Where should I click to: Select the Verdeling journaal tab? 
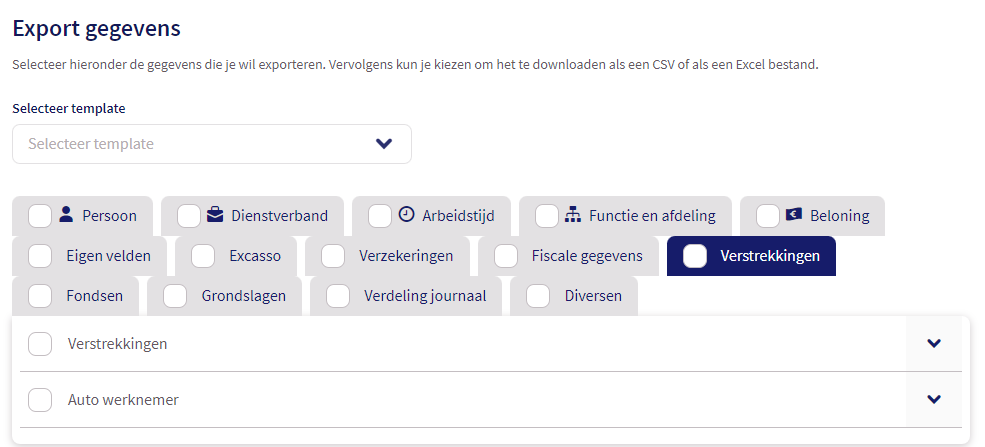[425, 296]
